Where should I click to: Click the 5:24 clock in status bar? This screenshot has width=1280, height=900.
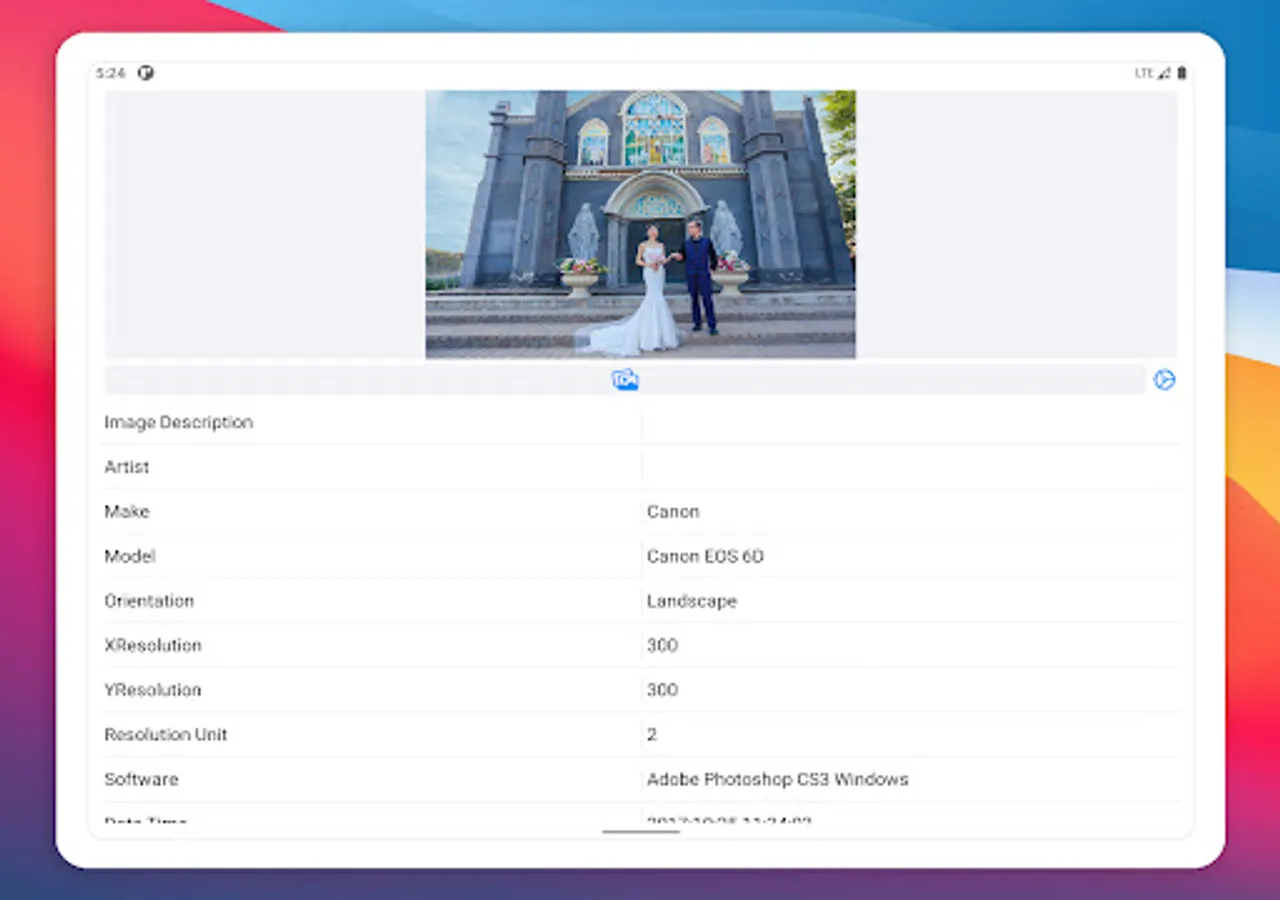tap(110, 73)
